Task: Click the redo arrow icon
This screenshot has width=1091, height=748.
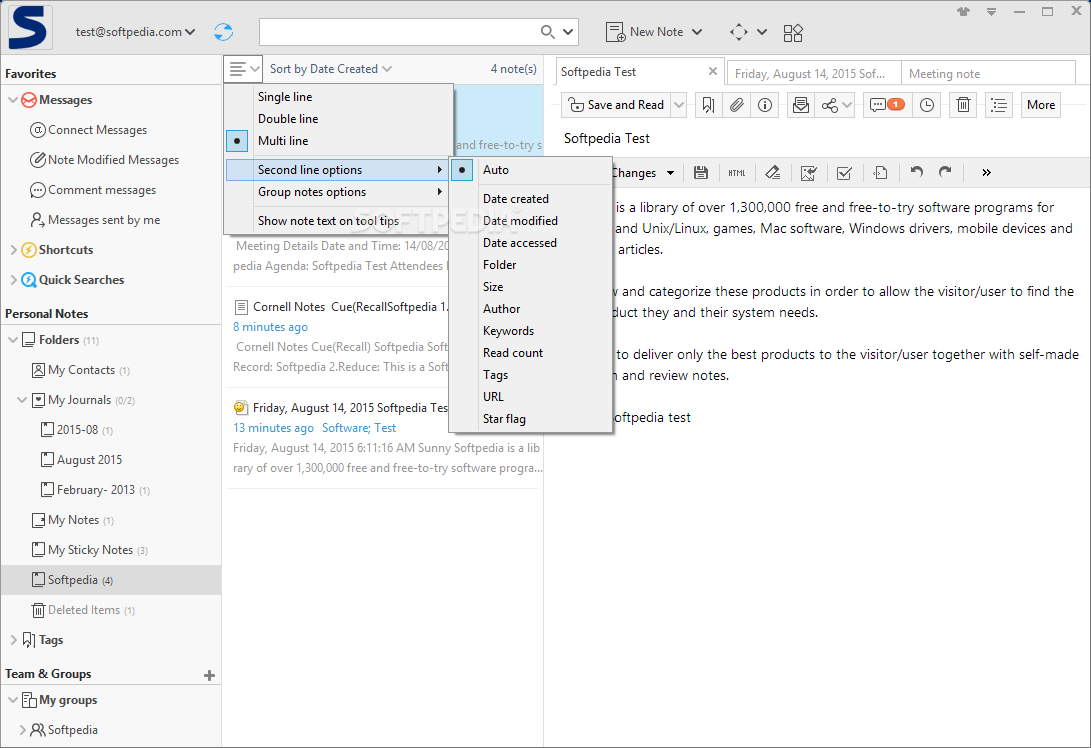Action: pos(945,172)
